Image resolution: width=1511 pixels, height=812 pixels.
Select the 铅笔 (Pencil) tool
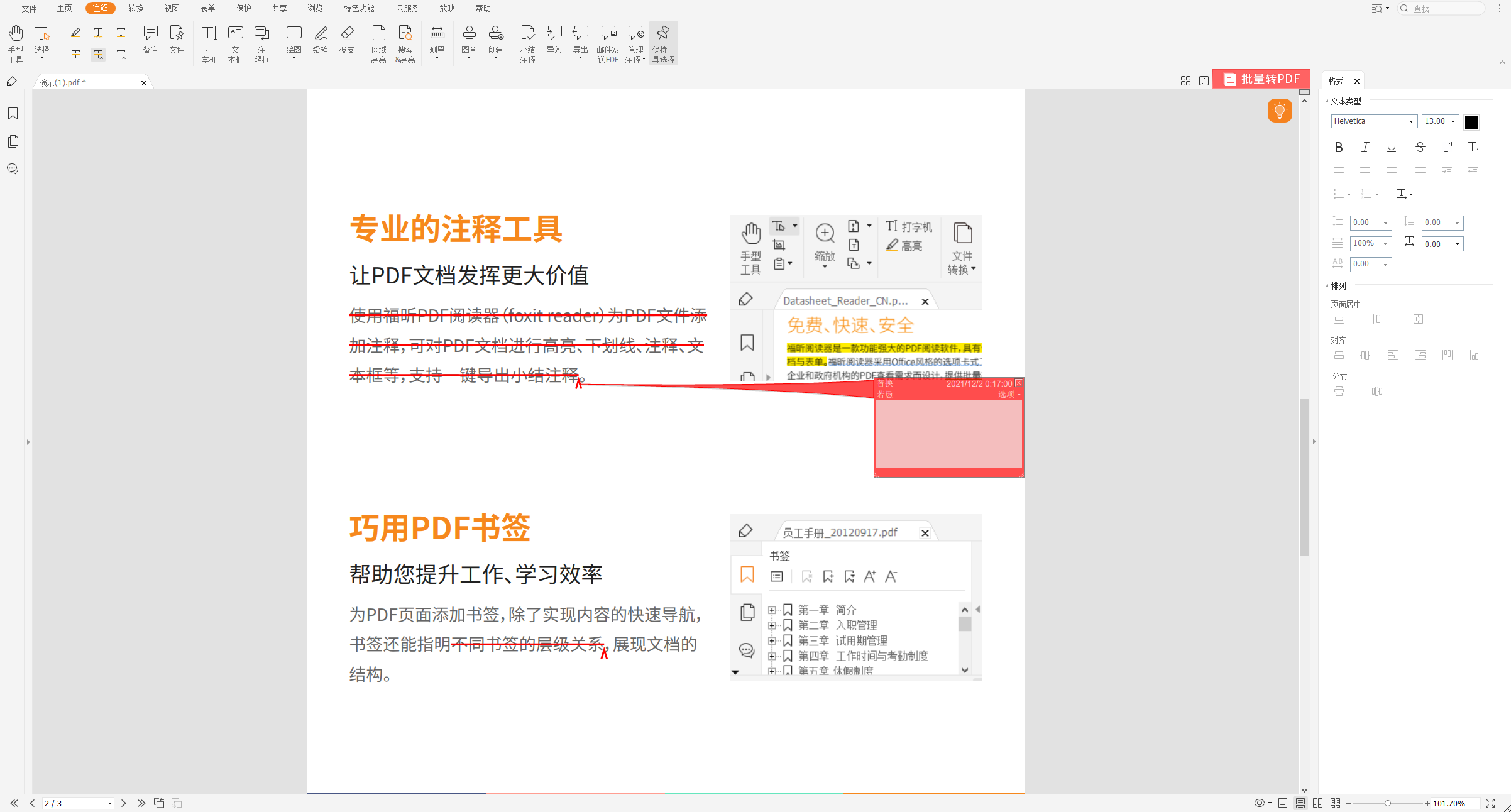pyautogui.click(x=321, y=43)
